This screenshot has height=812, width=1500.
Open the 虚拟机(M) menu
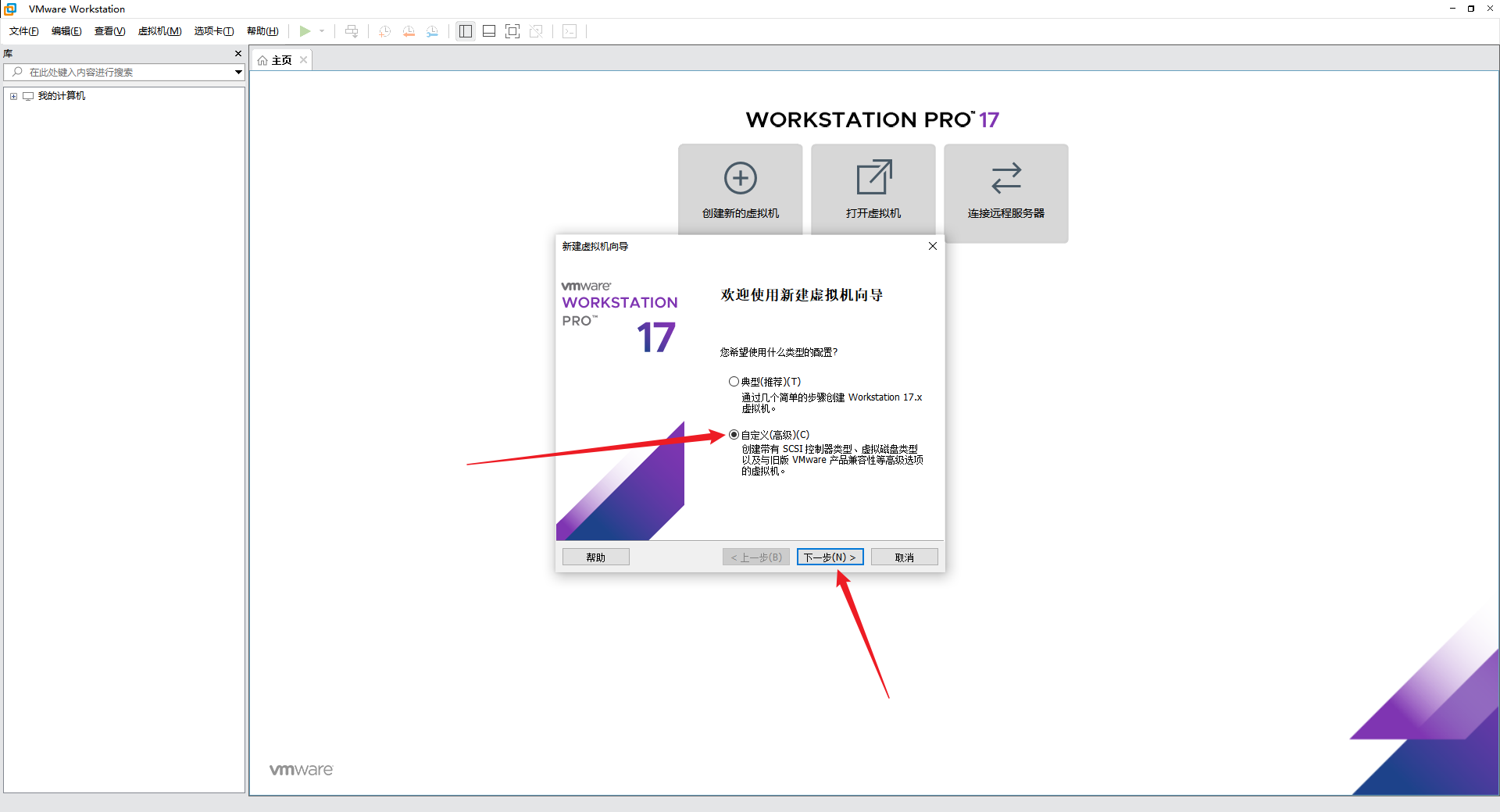point(159,31)
